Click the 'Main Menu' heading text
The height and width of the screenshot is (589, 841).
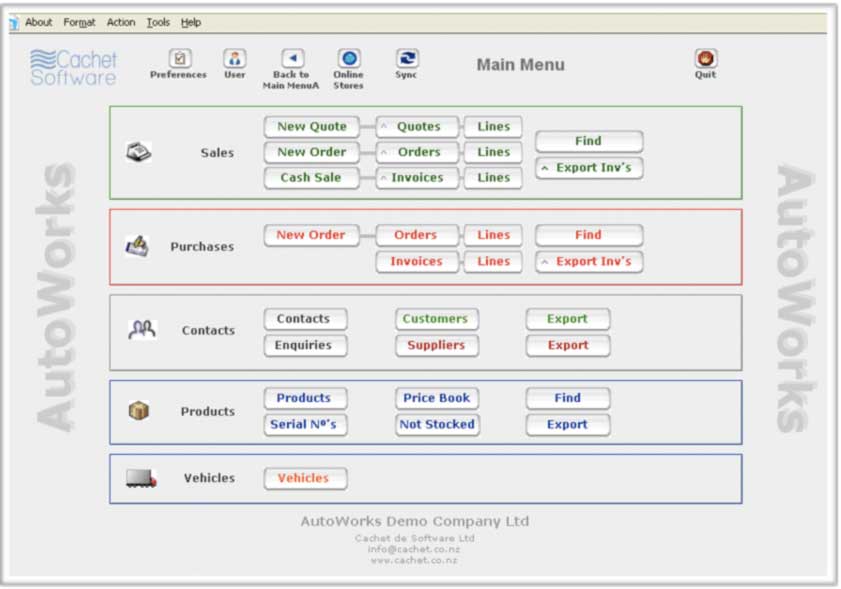(x=520, y=65)
